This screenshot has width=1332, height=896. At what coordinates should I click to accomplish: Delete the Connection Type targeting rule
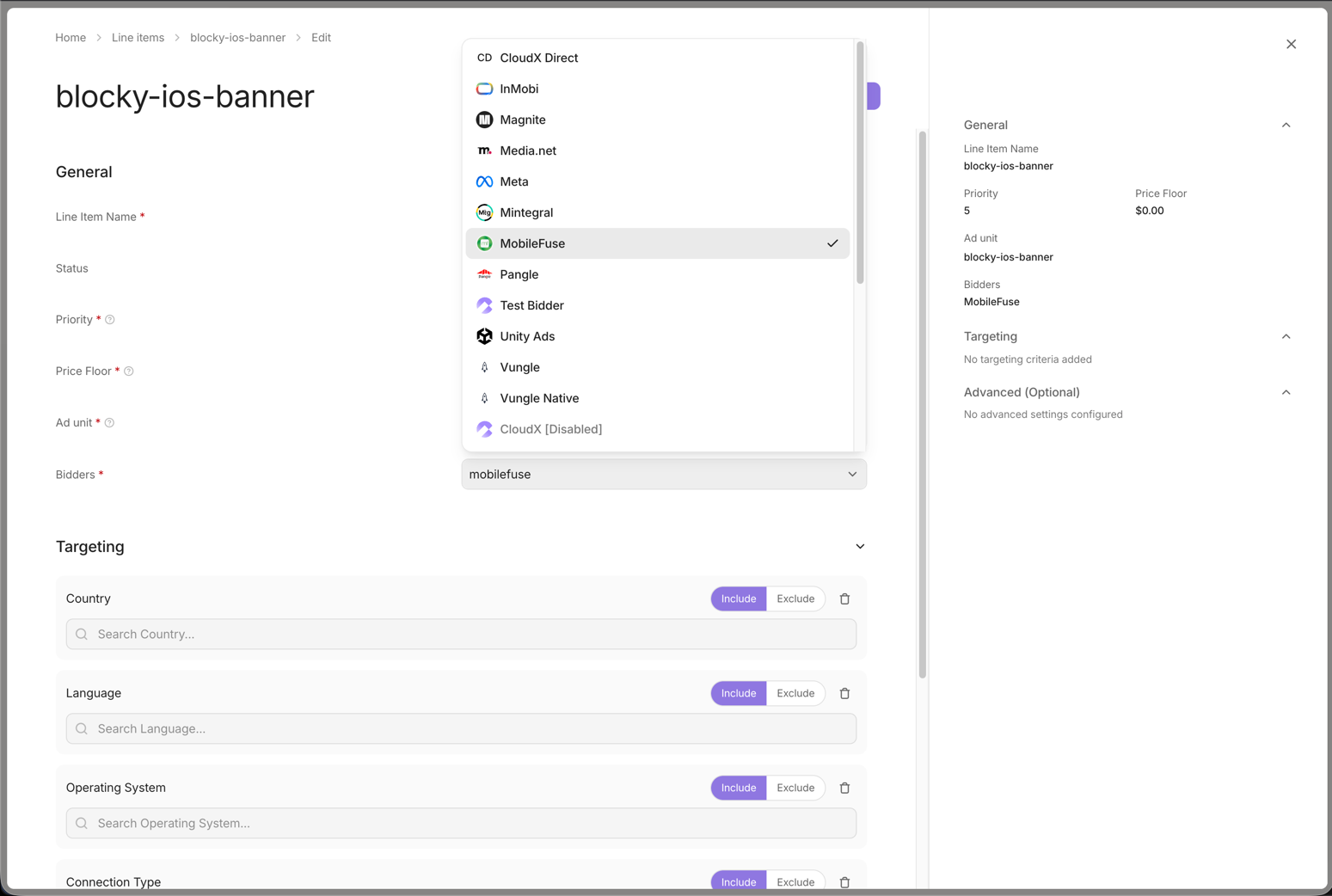click(844, 882)
